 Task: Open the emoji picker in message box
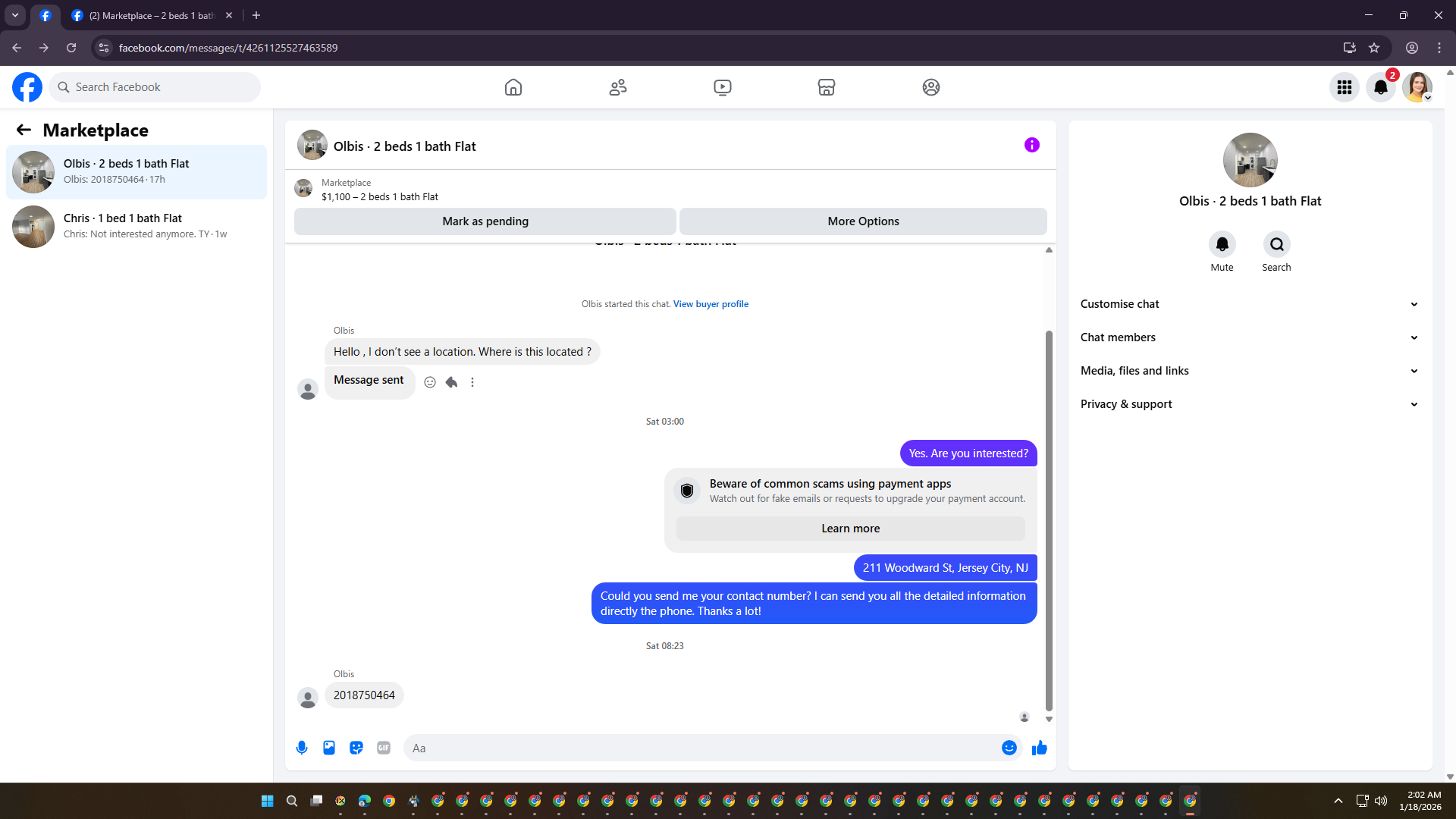pos(1009,748)
